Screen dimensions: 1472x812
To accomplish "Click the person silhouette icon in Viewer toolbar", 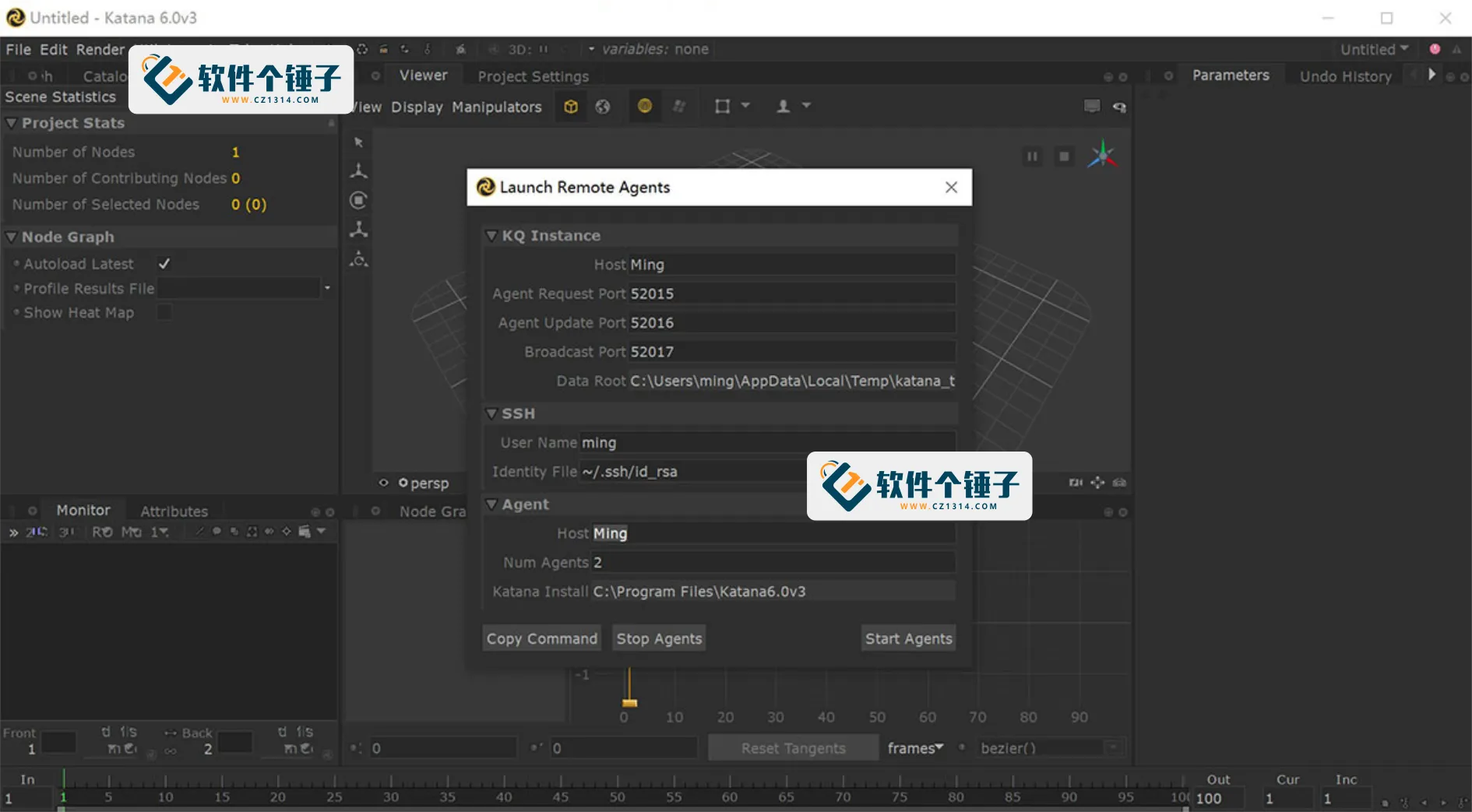I will [784, 106].
